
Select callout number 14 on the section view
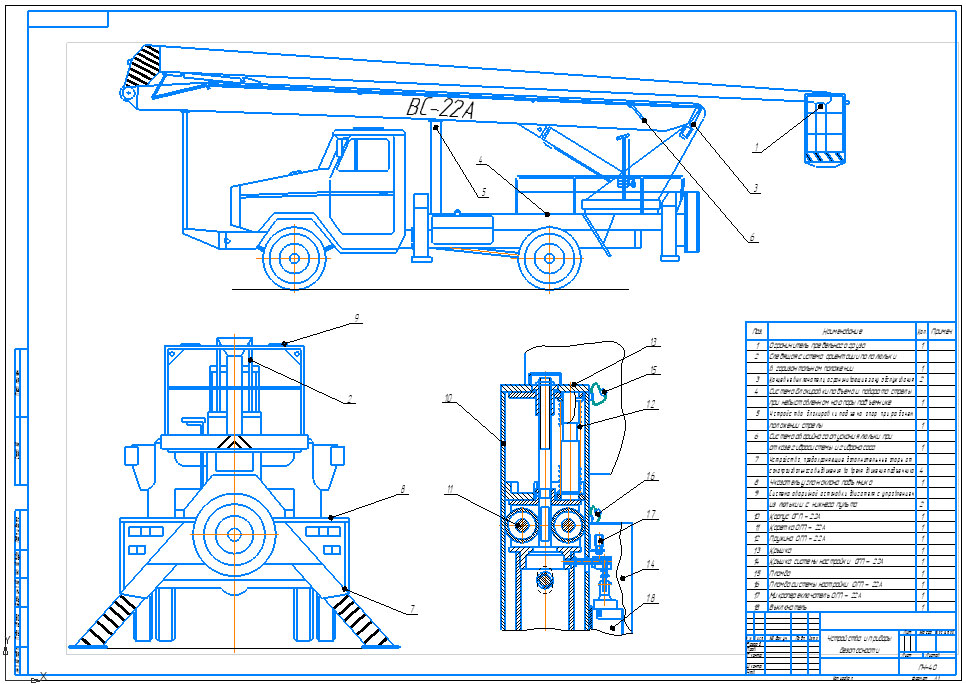tap(651, 563)
